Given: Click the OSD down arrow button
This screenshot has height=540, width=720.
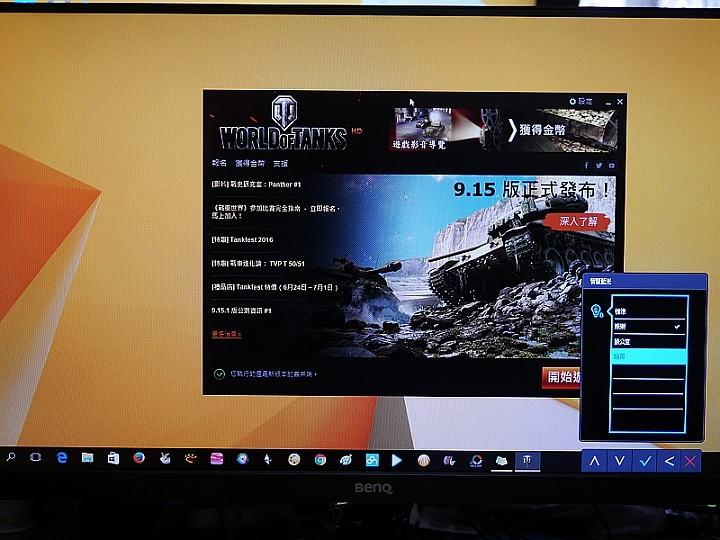Looking at the screenshot, I should (619, 461).
